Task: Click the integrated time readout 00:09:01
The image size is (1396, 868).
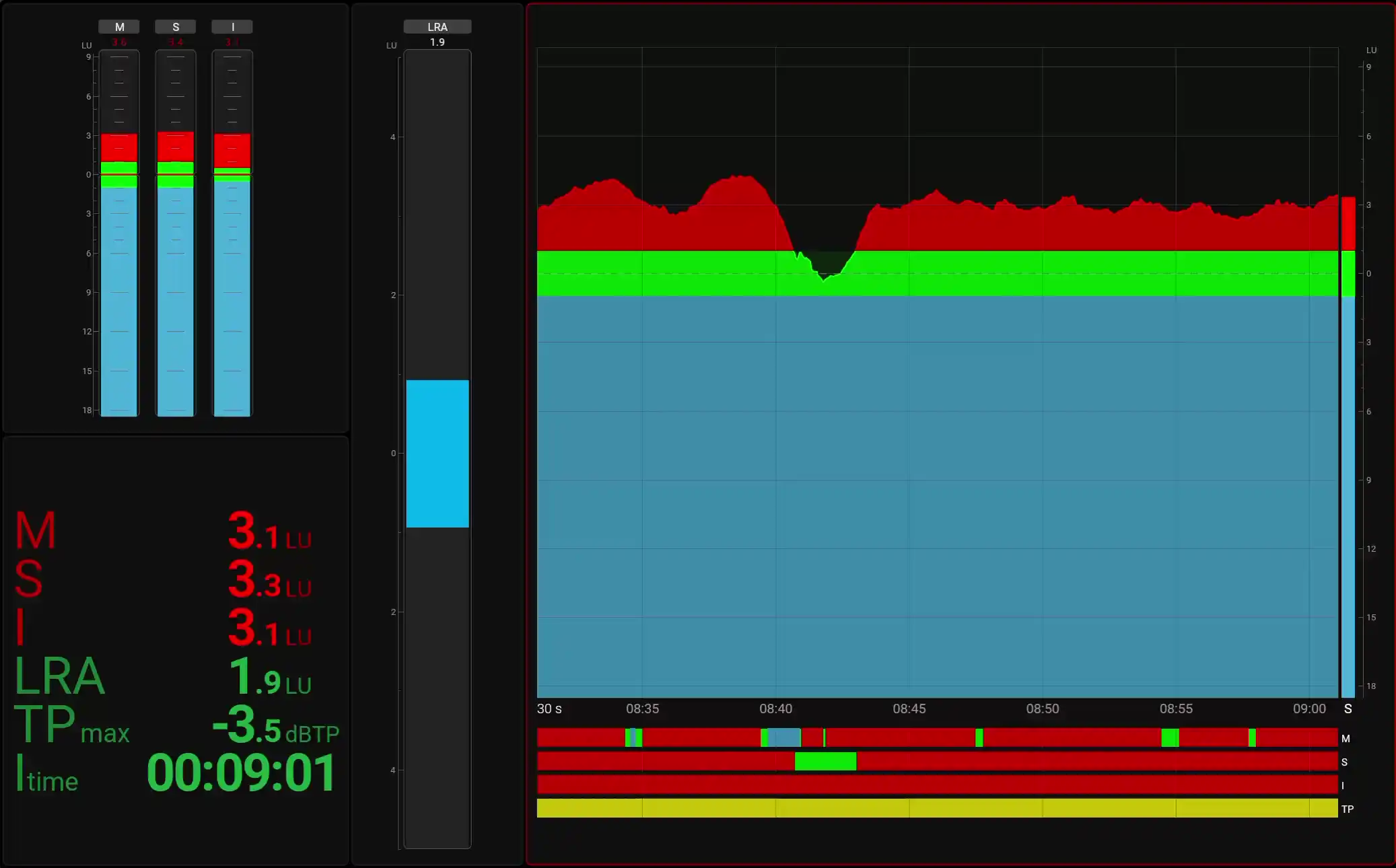Action: click(x=242, y=772)
